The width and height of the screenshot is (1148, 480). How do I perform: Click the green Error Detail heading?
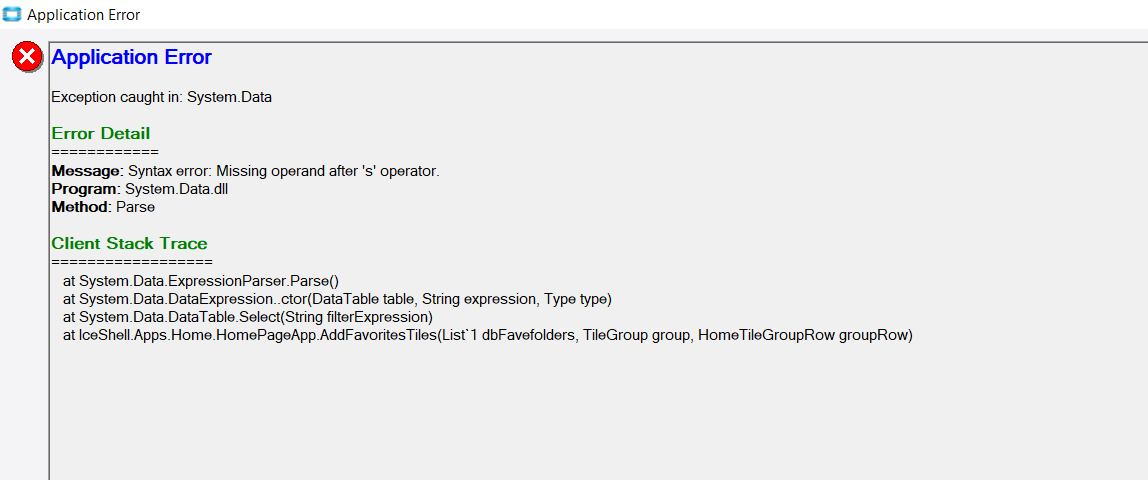click(101, 133)
